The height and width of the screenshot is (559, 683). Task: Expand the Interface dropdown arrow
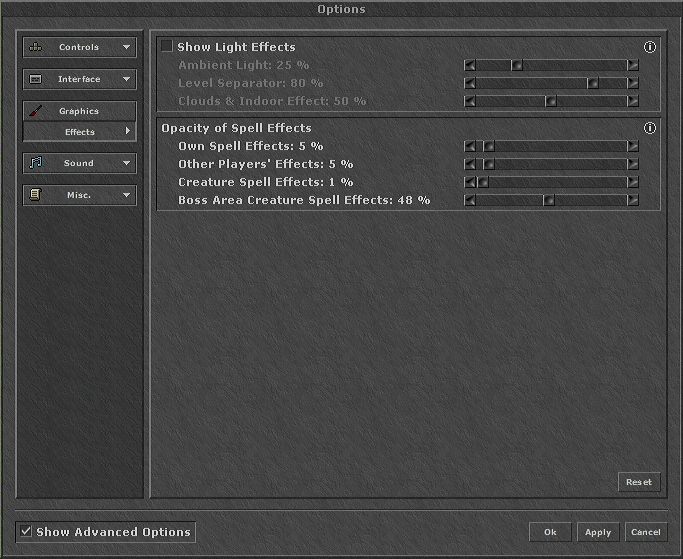point(126,79)
